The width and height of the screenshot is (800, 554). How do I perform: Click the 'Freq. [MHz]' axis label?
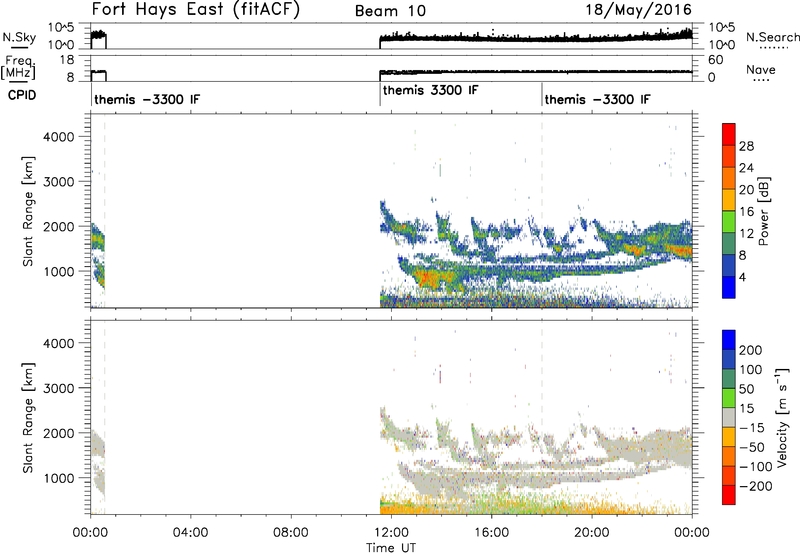[19, 67]
